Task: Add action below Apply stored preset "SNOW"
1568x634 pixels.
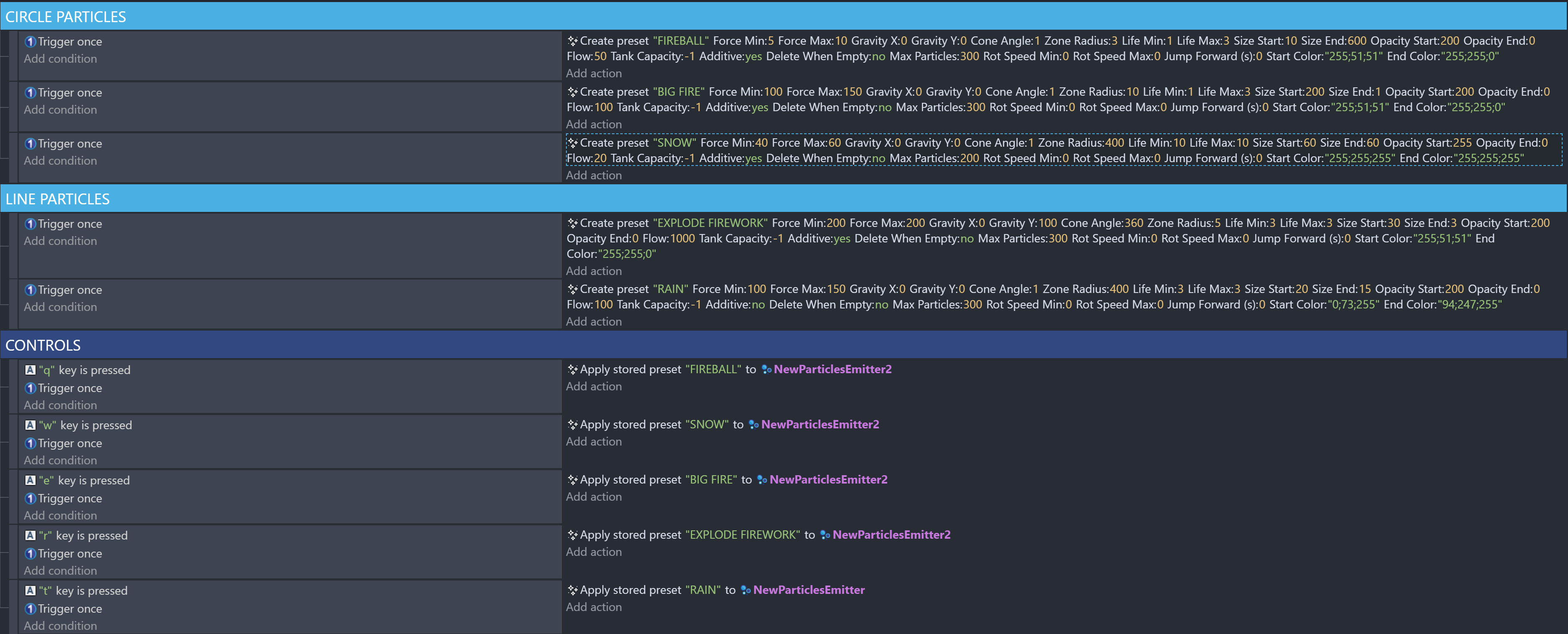Action: [594, 442]
